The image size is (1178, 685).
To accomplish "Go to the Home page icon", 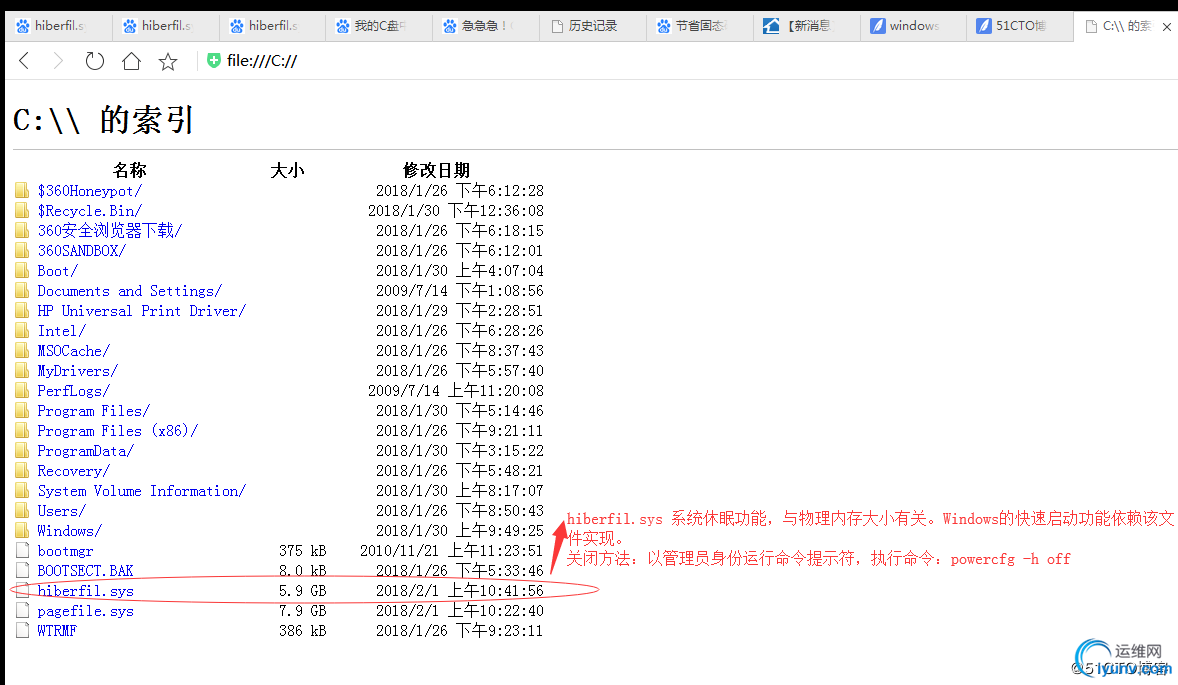I will coord(131,61).
